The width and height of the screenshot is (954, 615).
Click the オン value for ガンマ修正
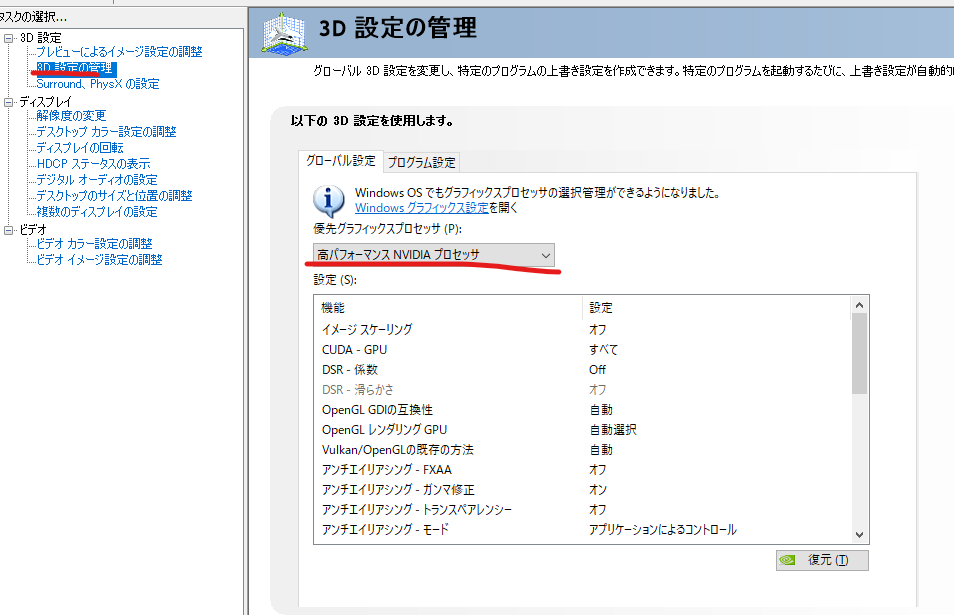click(x=598, y=490)
